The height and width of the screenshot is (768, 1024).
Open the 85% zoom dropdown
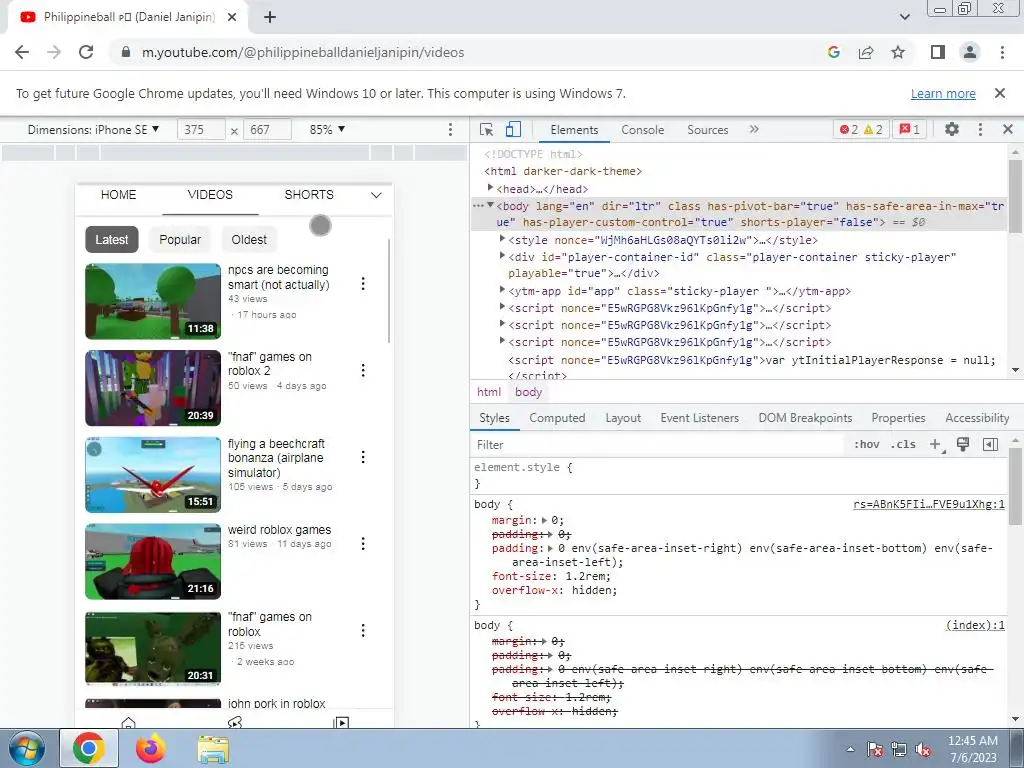pyautogui.click(x=327, y=129)
